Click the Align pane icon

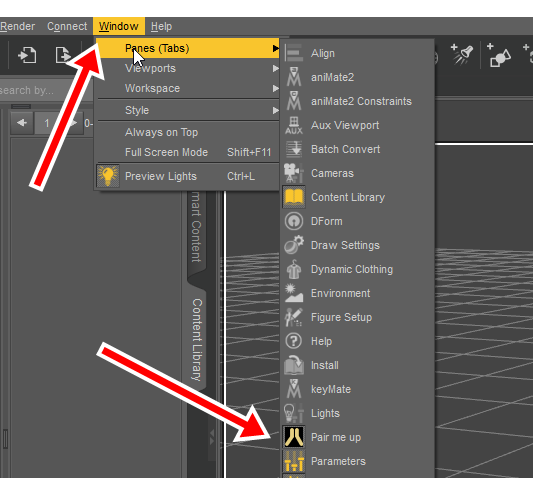(294, 53)
